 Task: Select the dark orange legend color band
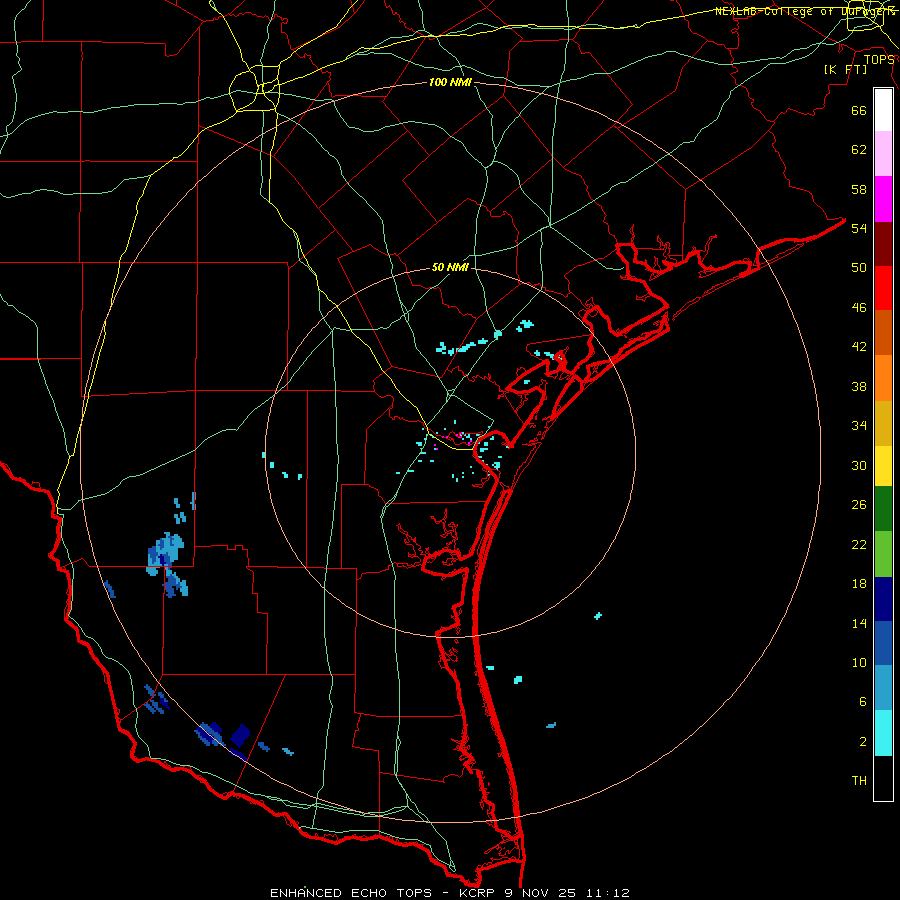tap(883, 332)
